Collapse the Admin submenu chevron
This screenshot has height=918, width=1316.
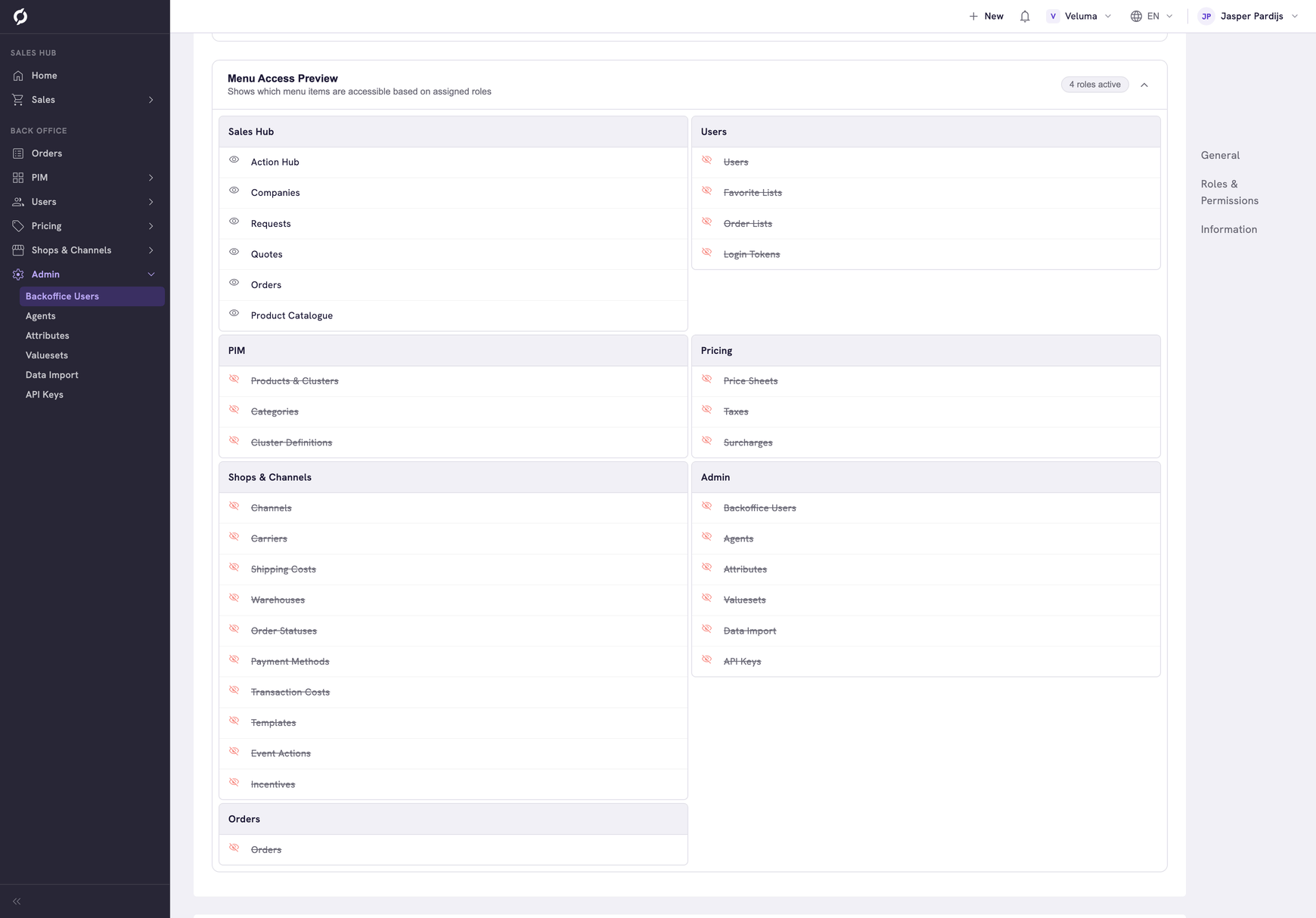click(x=151, y=274)
